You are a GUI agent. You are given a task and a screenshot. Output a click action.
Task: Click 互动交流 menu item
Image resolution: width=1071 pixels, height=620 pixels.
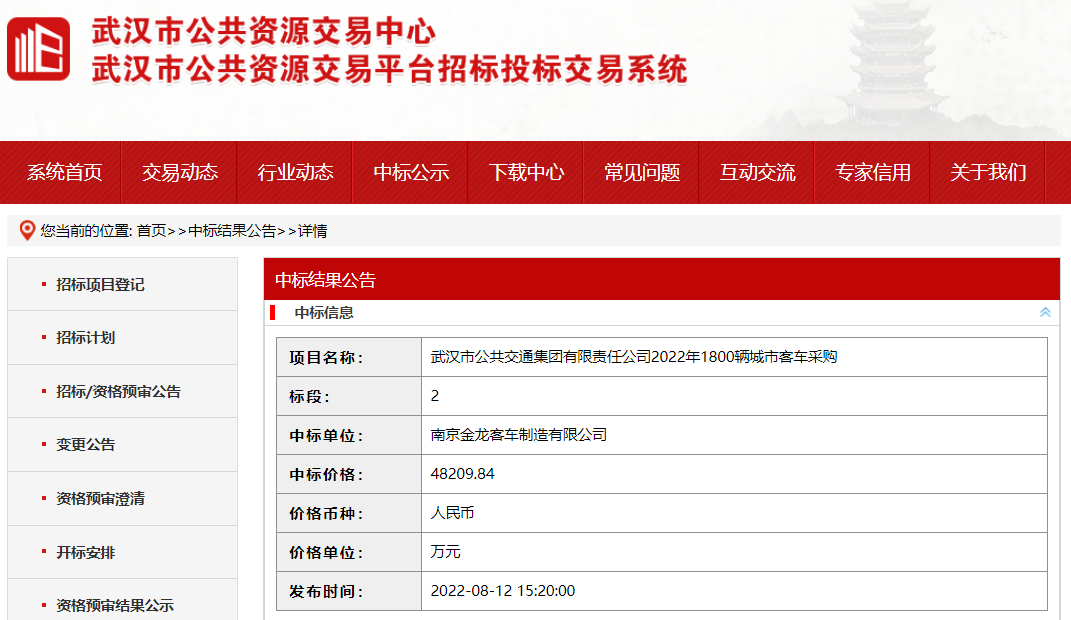pyautogui.click(x=757, y=172)
